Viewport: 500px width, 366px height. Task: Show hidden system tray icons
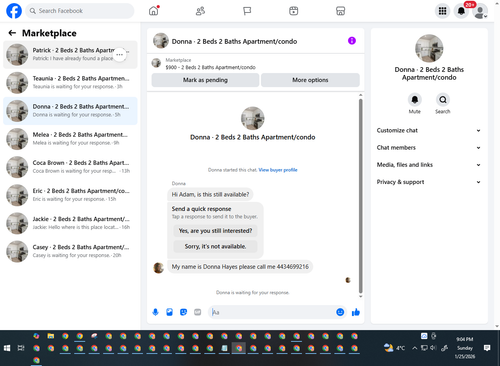[x=415, y=348]
